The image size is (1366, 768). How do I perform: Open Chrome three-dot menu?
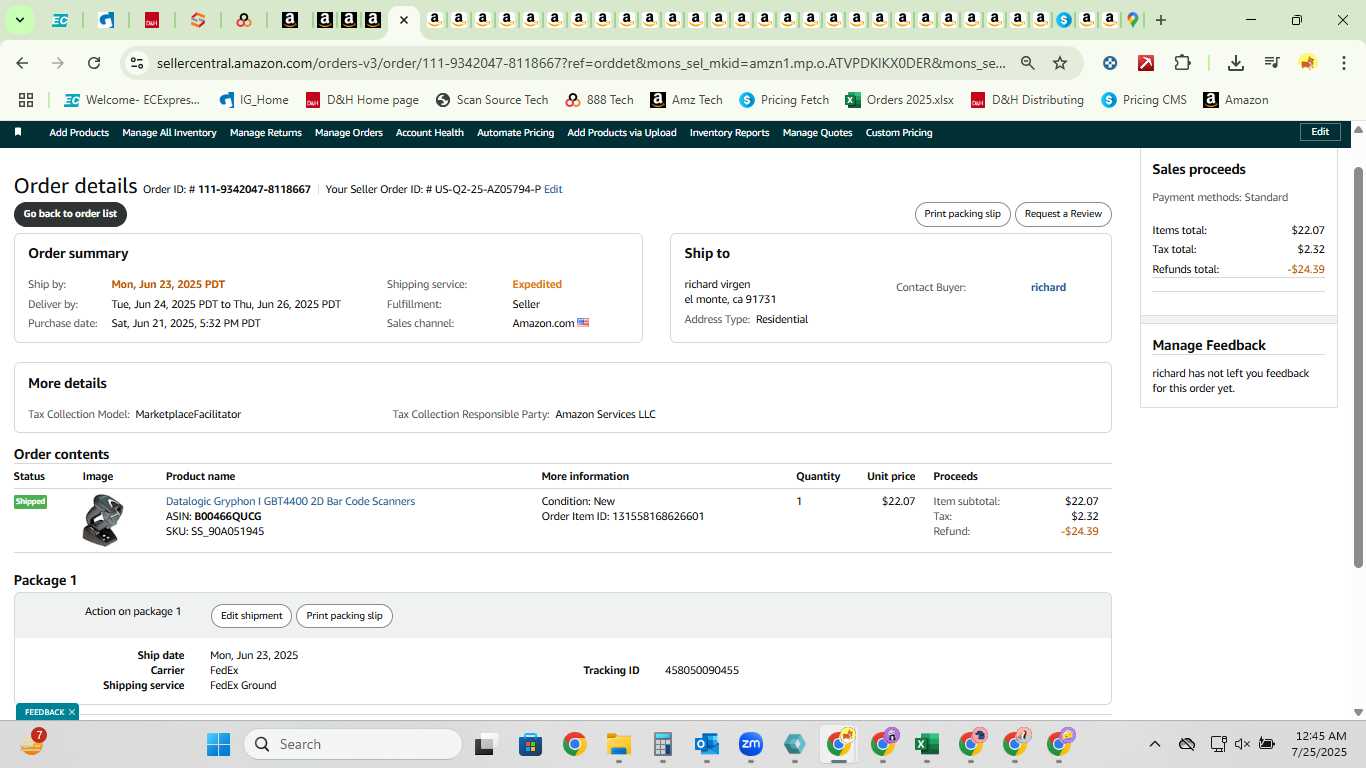[x=1342, y=63]
